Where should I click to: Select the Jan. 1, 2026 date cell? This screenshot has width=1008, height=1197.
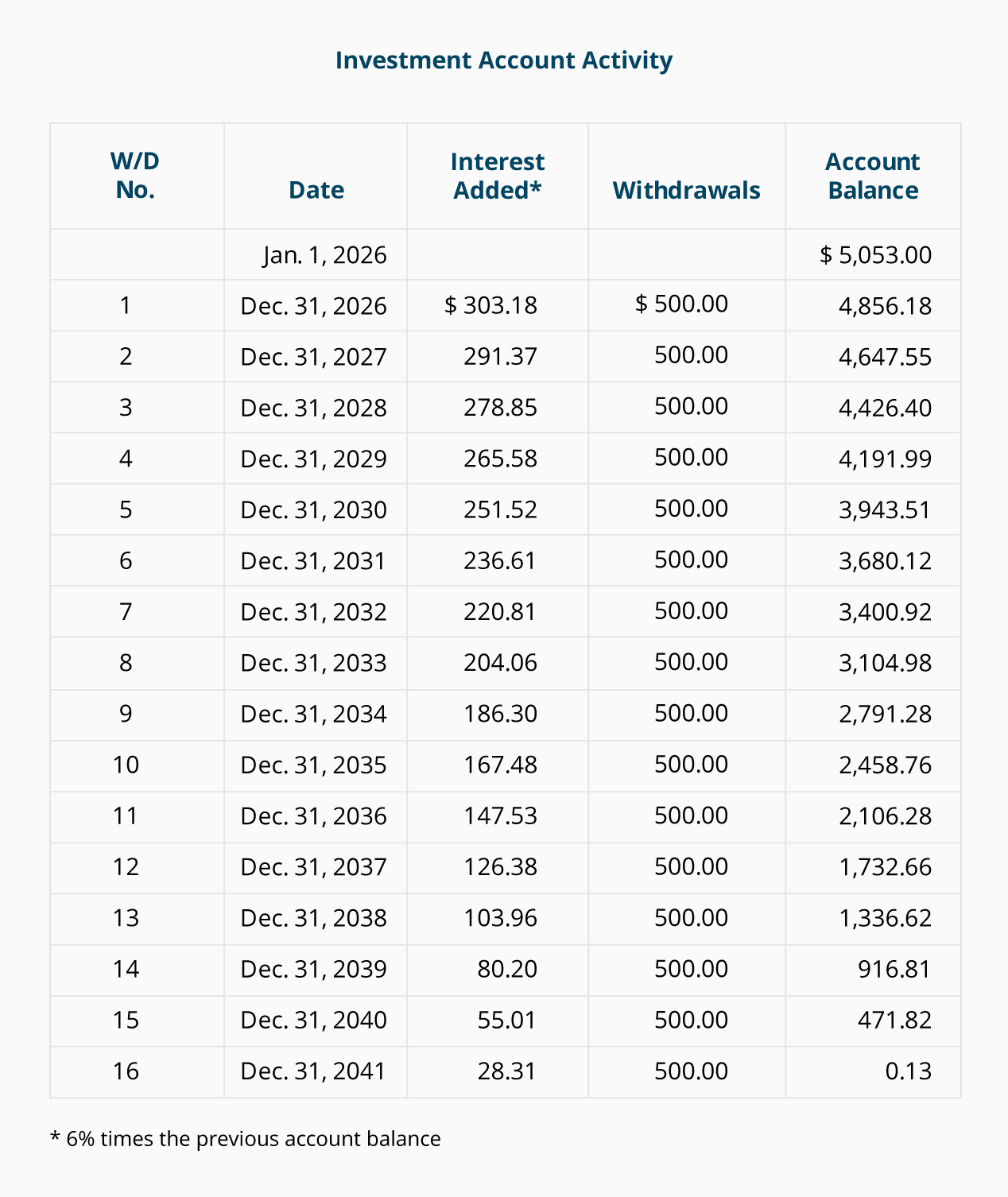325,255
